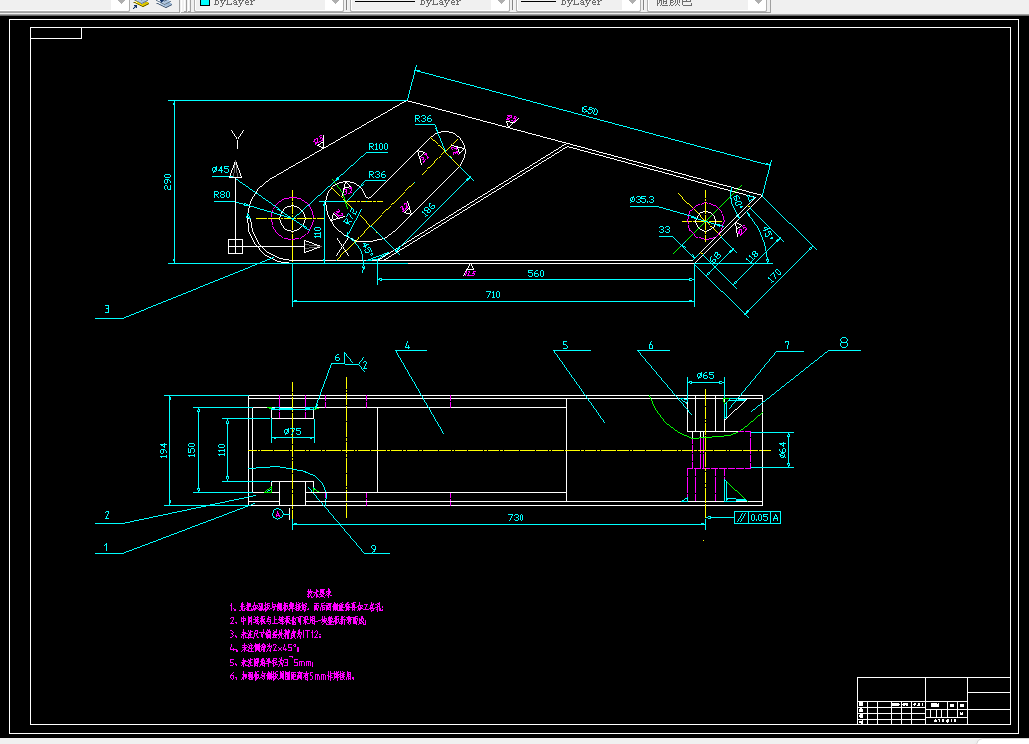Select technical note 4 mentioning 2×45°

click(265, 648)
